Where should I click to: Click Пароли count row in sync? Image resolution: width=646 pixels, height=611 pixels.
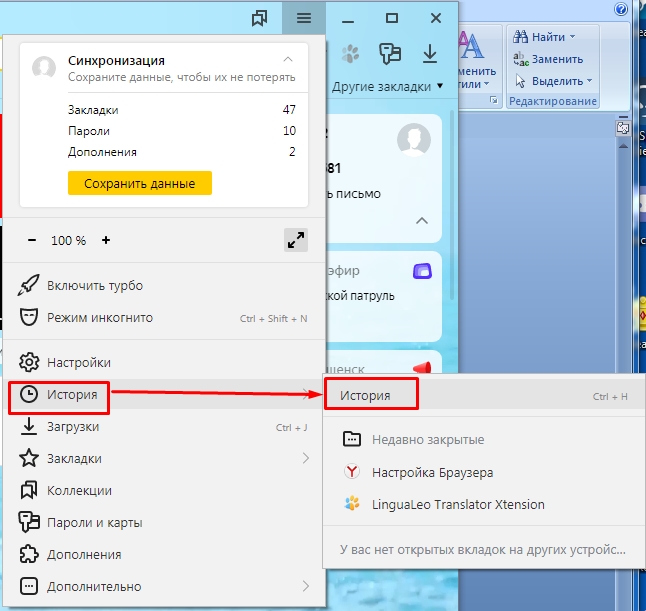click(x=182, y=131)
